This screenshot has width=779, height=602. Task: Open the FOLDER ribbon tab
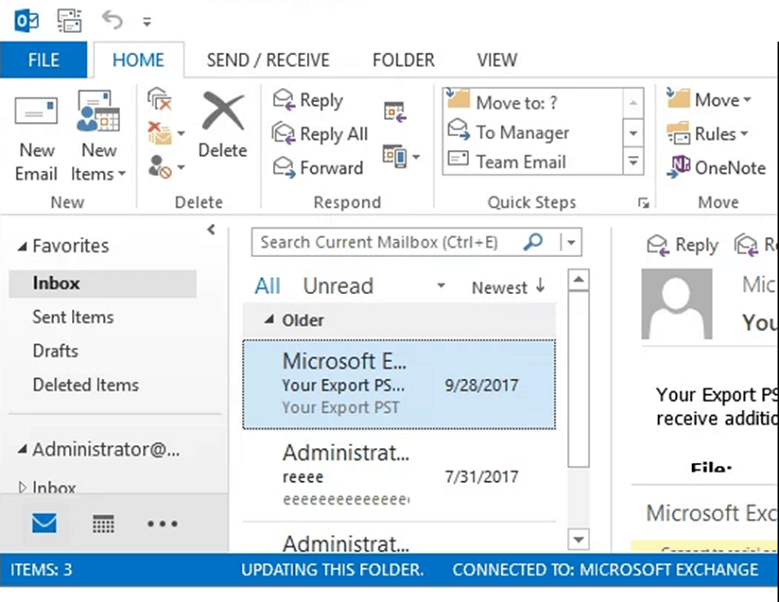pos(403,60)
